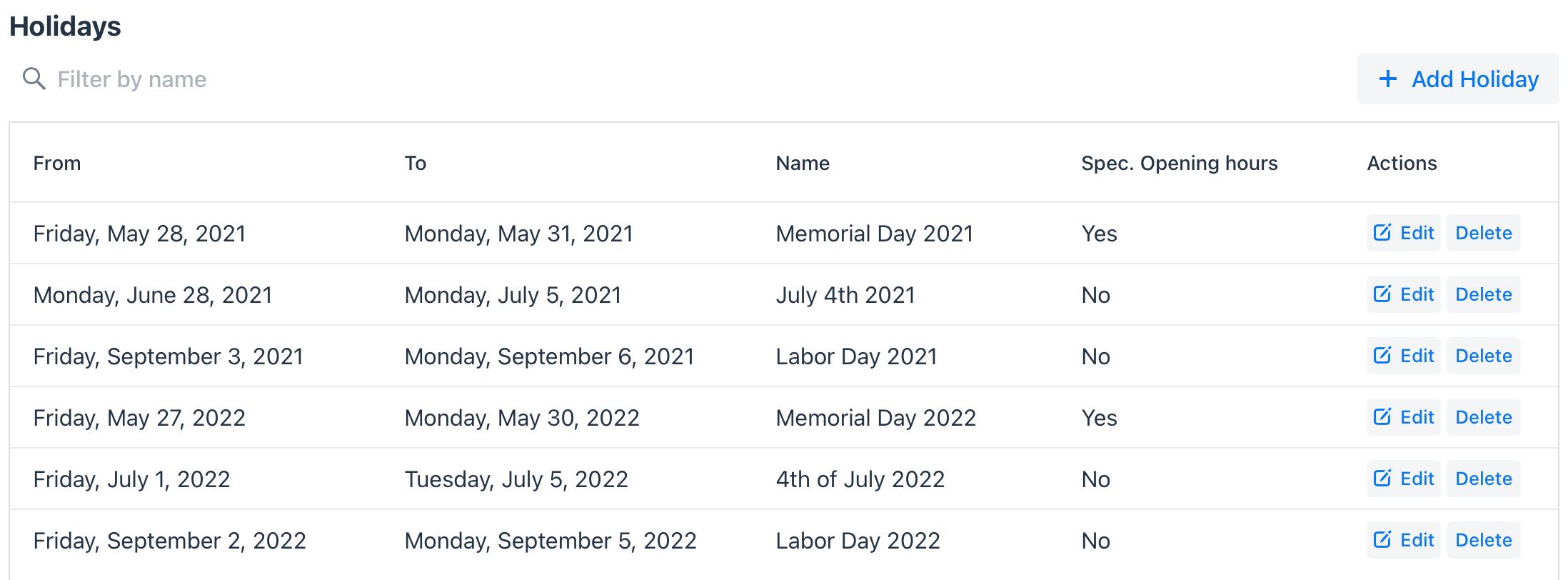Click the plus icon in Add Holiday
The width and height of the screenshot is (1568, 580).
1387,79
